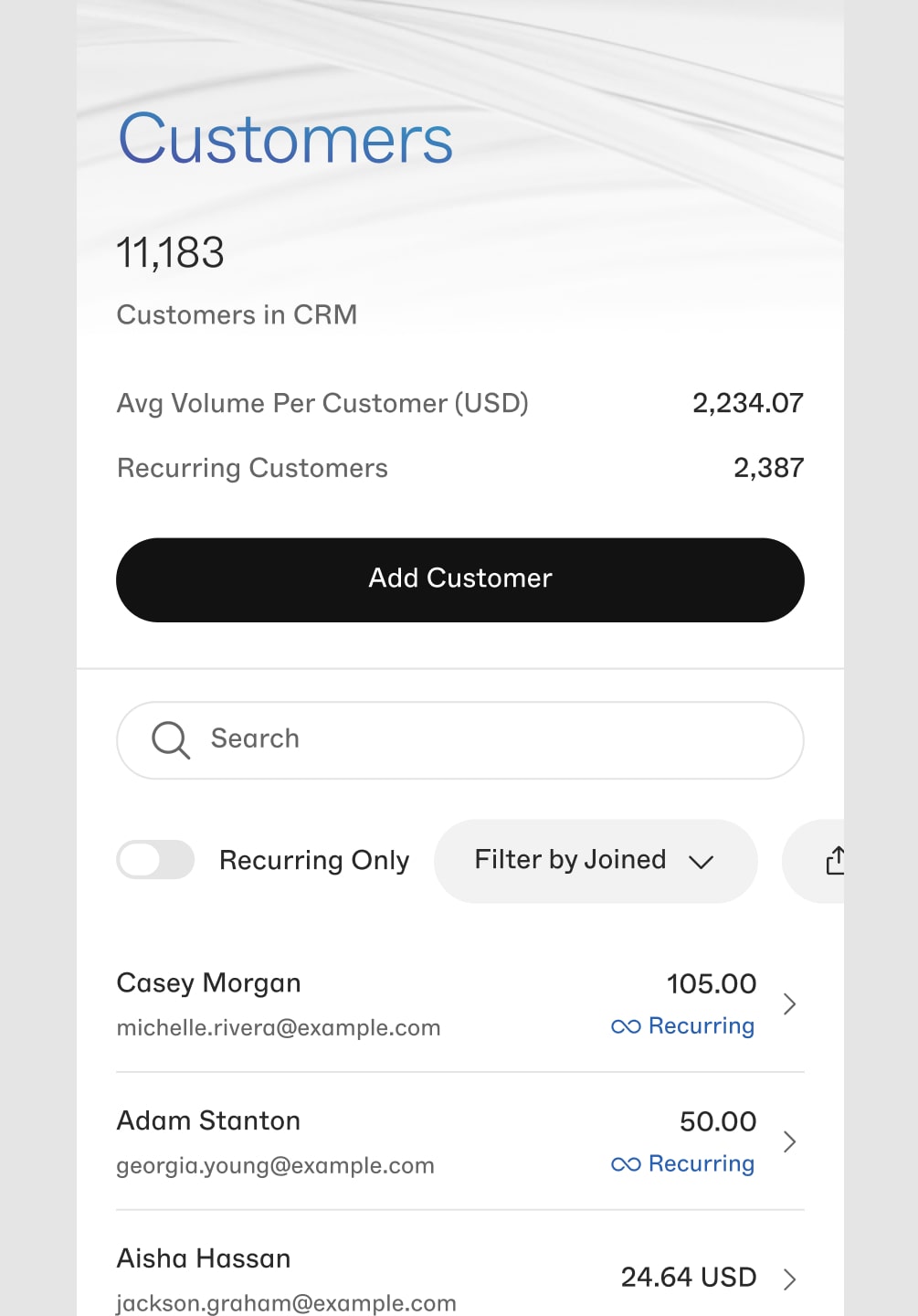Viewport: 918px width, 1316px height.
Task: Click infinity Recurring icon for Adam Stanton
Action: click(x=626, y=1164)
